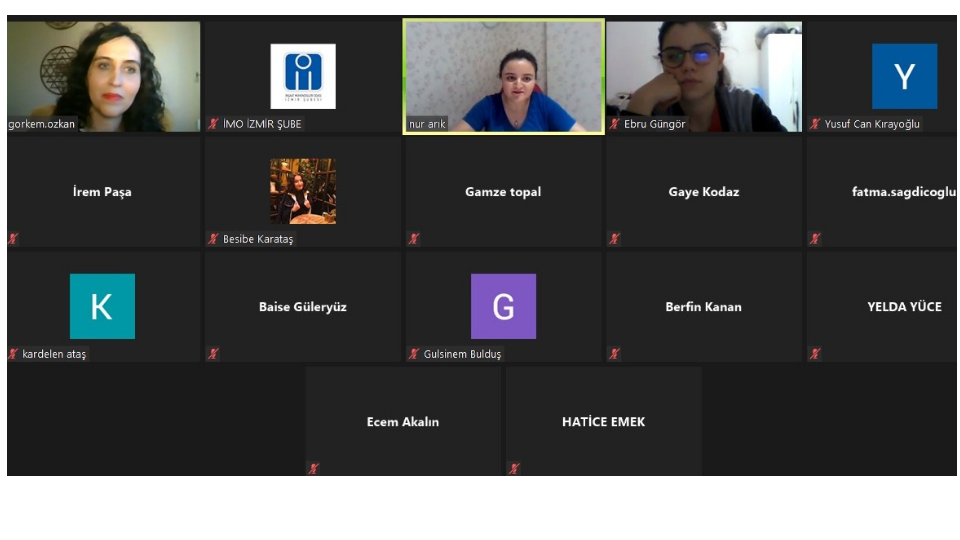Click the Yusuf Can Kırayoğlu name label

tap(872, 124)
